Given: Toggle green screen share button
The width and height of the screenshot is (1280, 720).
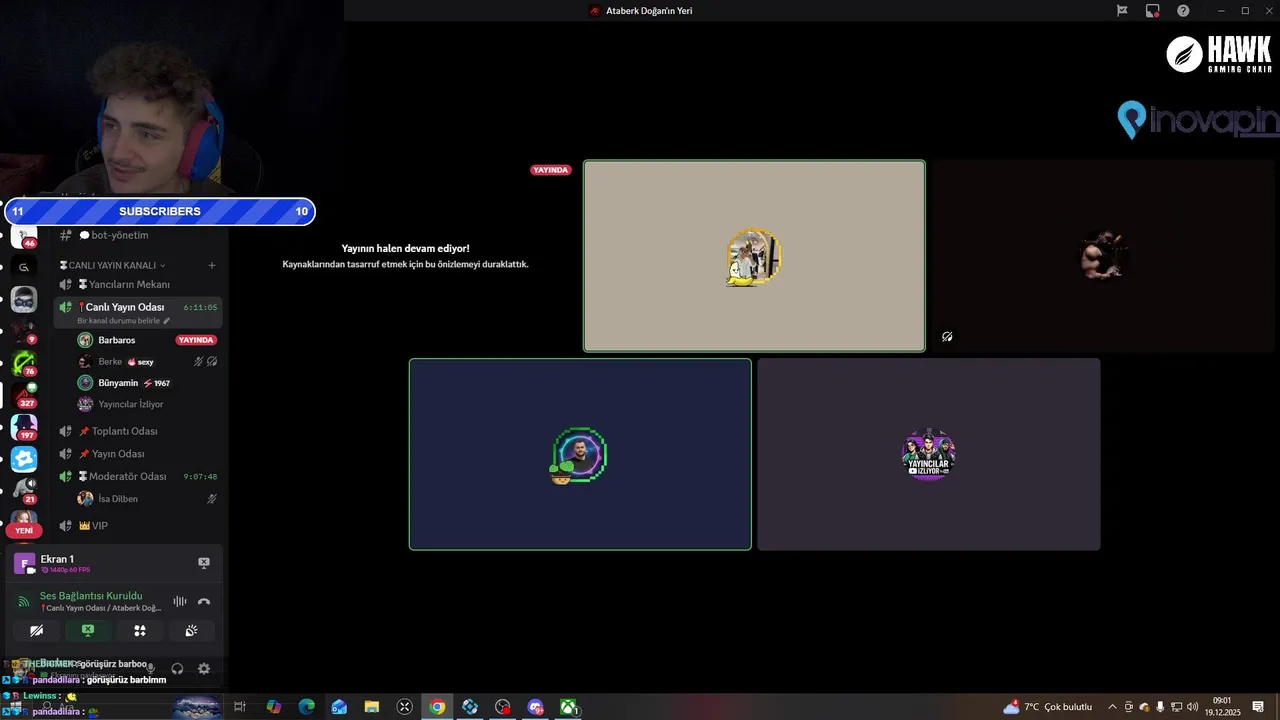Looking at the screenshot, I should pos(88,631).
